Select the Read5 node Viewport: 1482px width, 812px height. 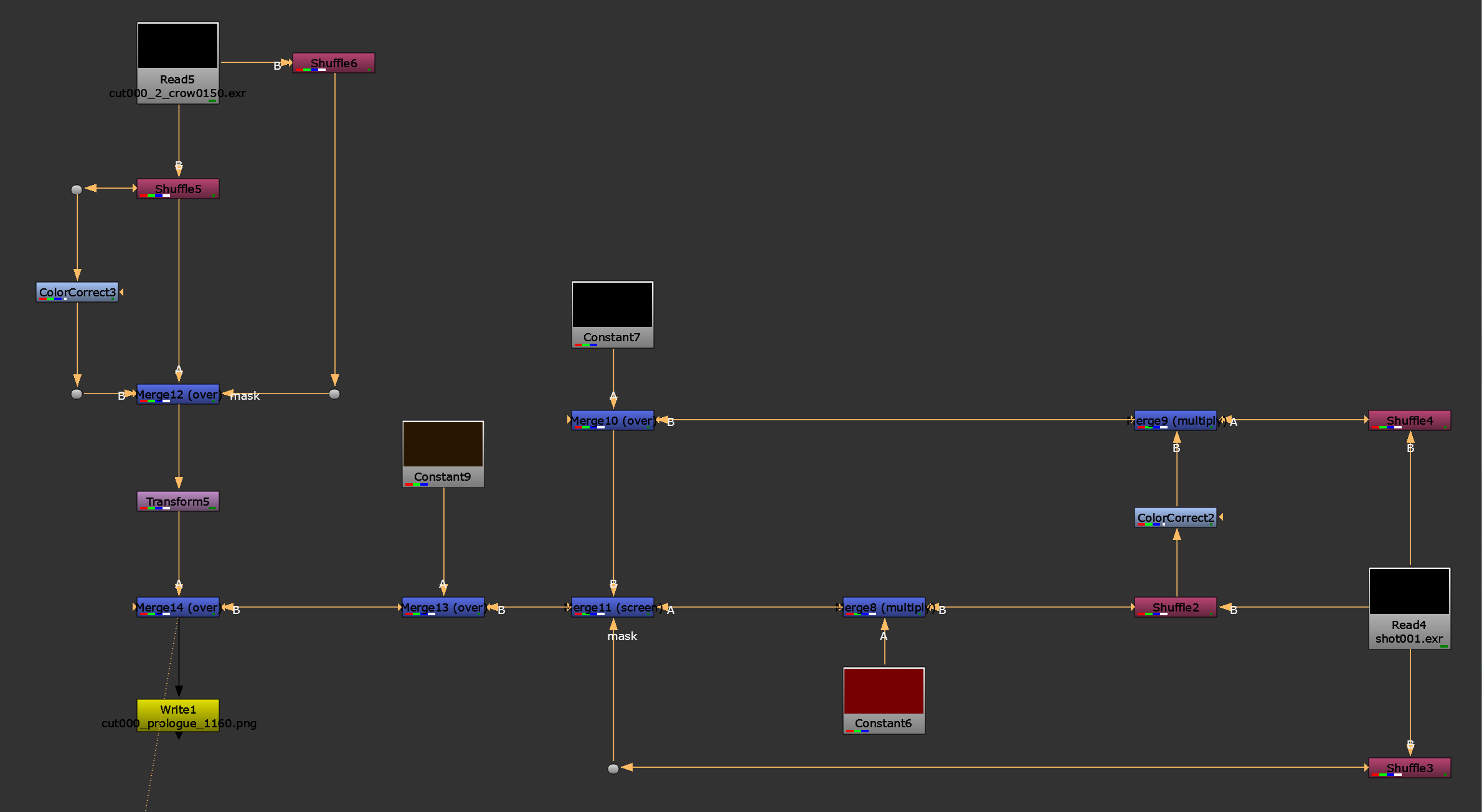tap(177, 63)
